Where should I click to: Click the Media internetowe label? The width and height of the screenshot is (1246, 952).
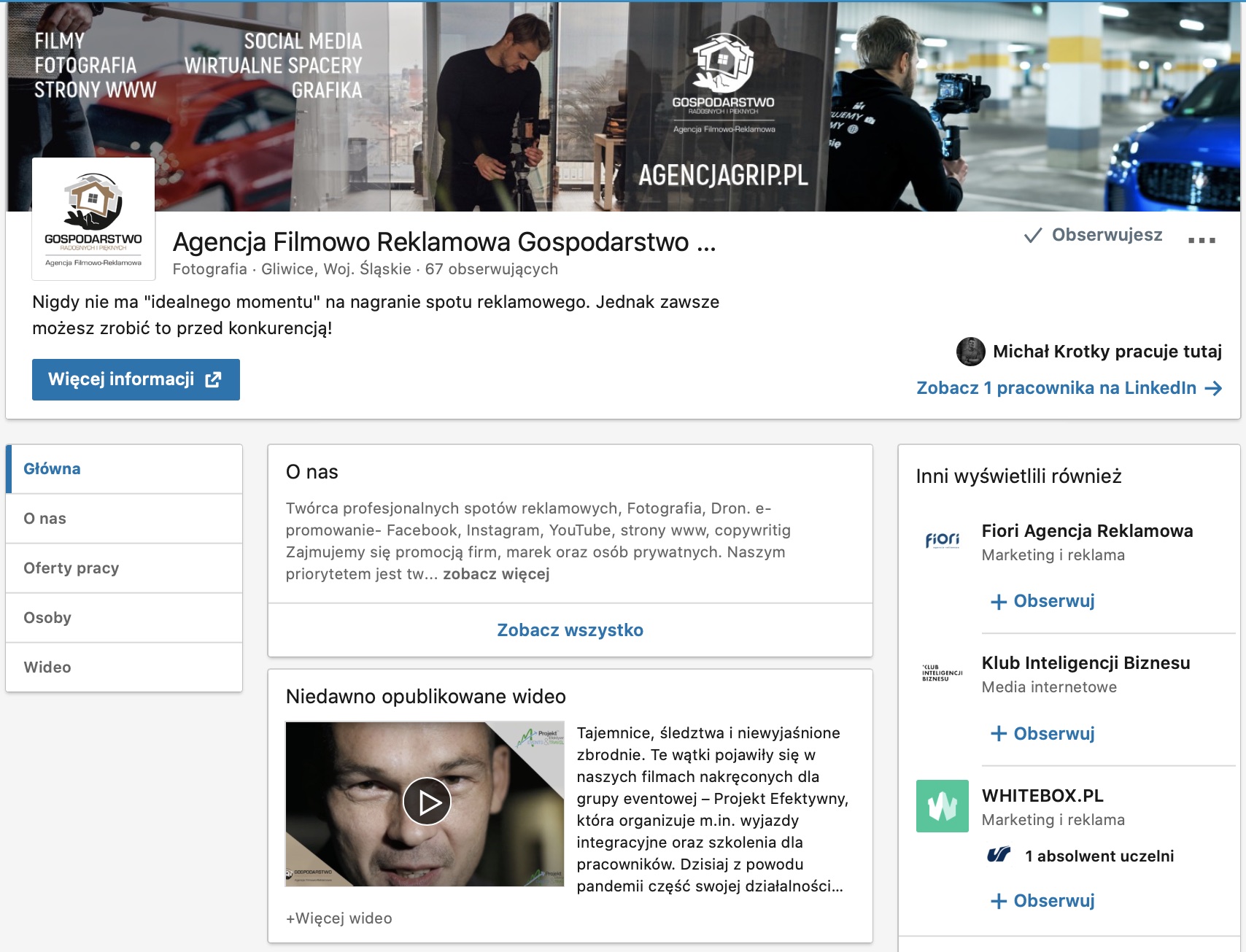tap(1049, 687)
